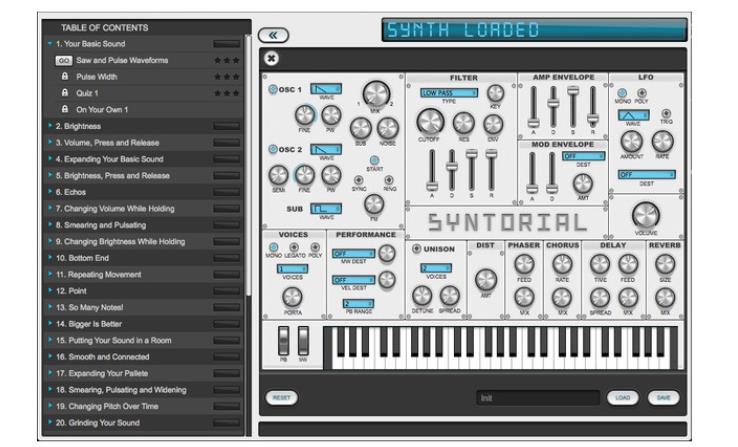The image size is (738, 447).
Task: Click the PB pitch bend wheel
Action: coord(283,341)
